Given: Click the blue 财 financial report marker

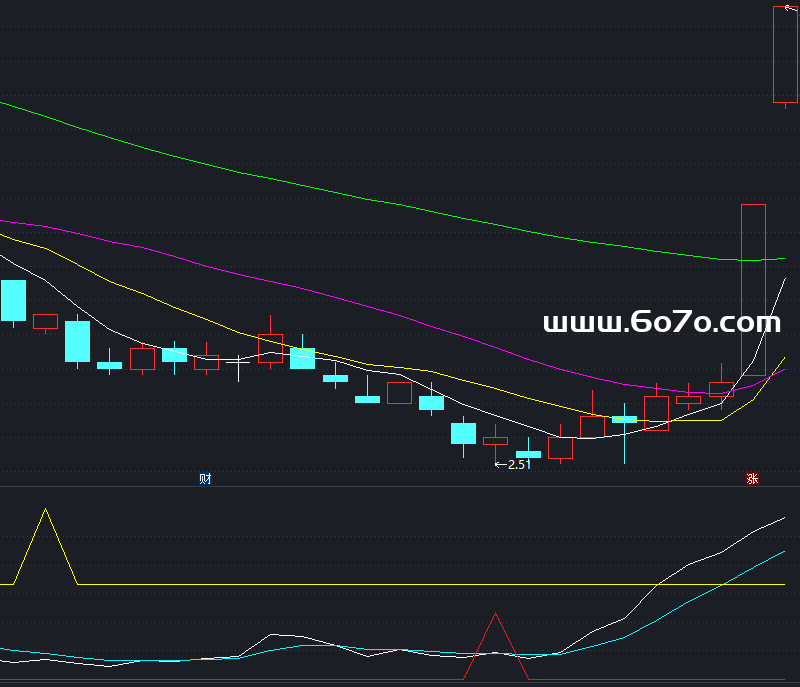Looking at the screenshot, I should click(x=205, y=478).
